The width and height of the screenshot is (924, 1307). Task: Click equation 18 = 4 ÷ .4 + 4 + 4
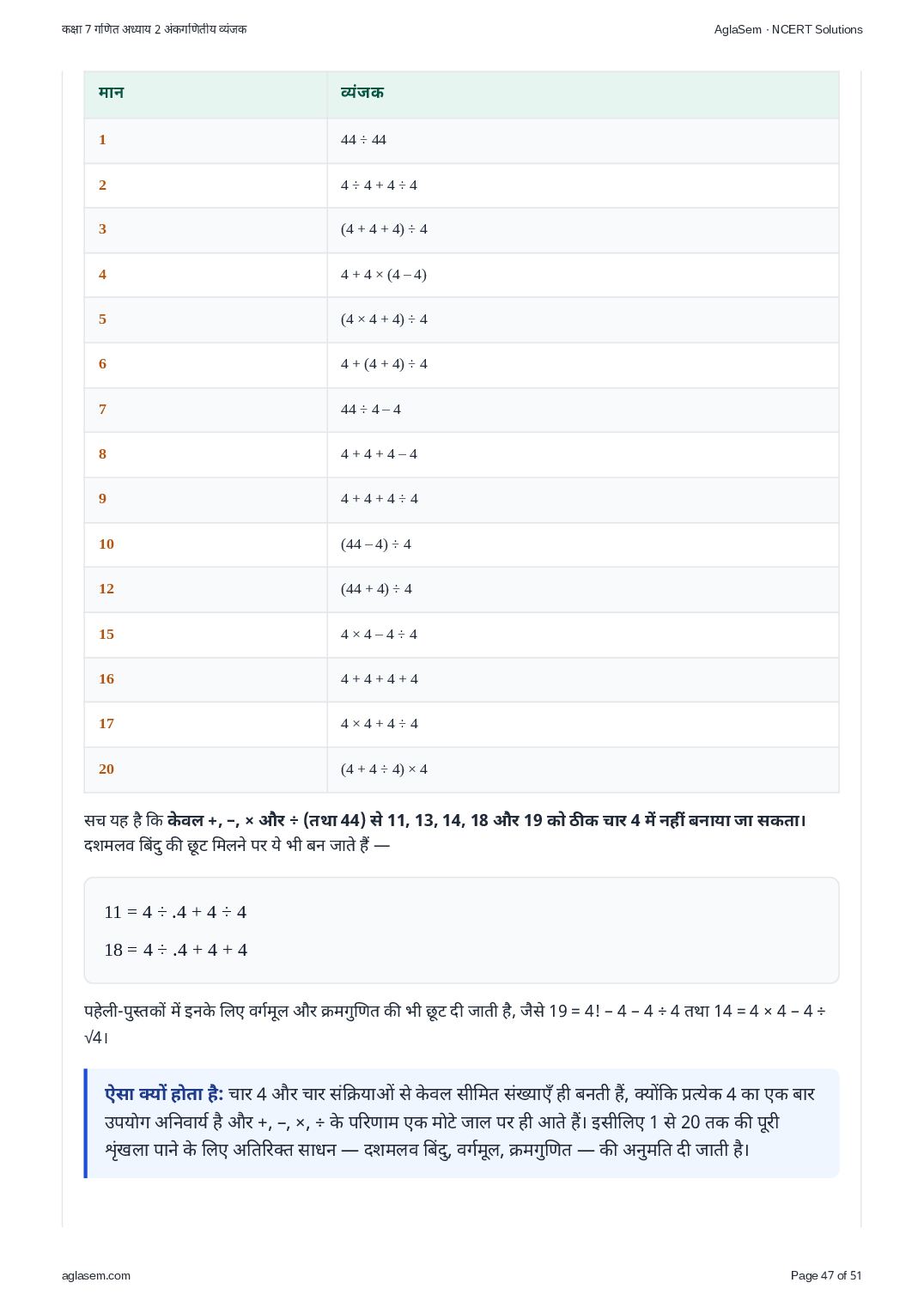pyautogui.click(x=175, y=950)
